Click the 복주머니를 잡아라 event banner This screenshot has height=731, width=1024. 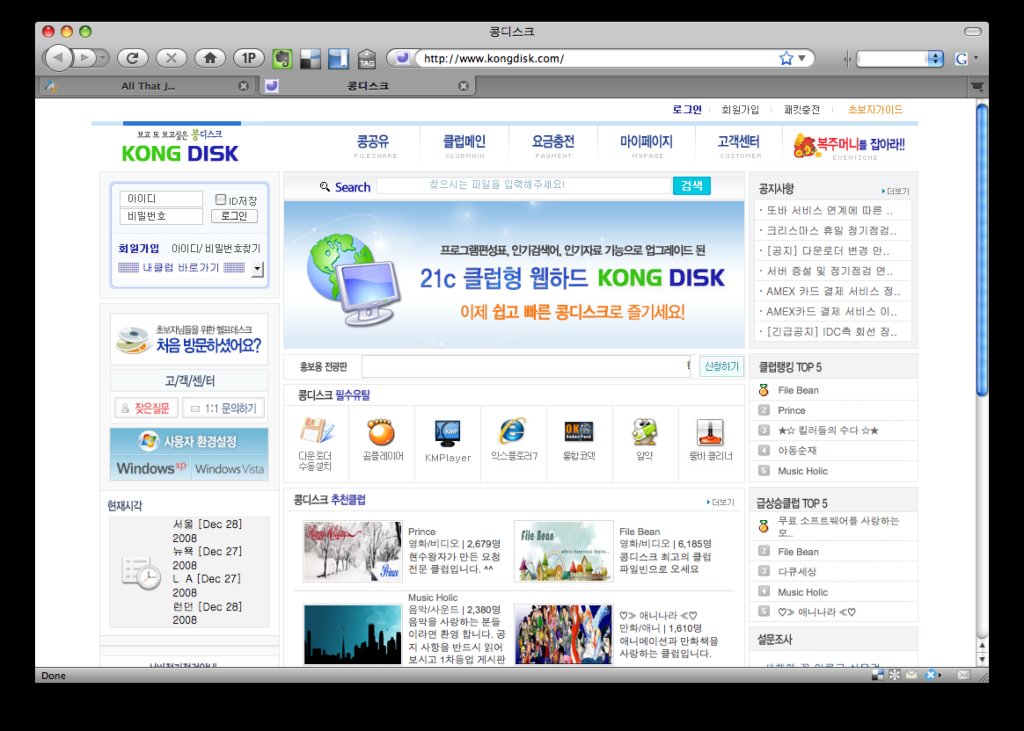[849, 146]
